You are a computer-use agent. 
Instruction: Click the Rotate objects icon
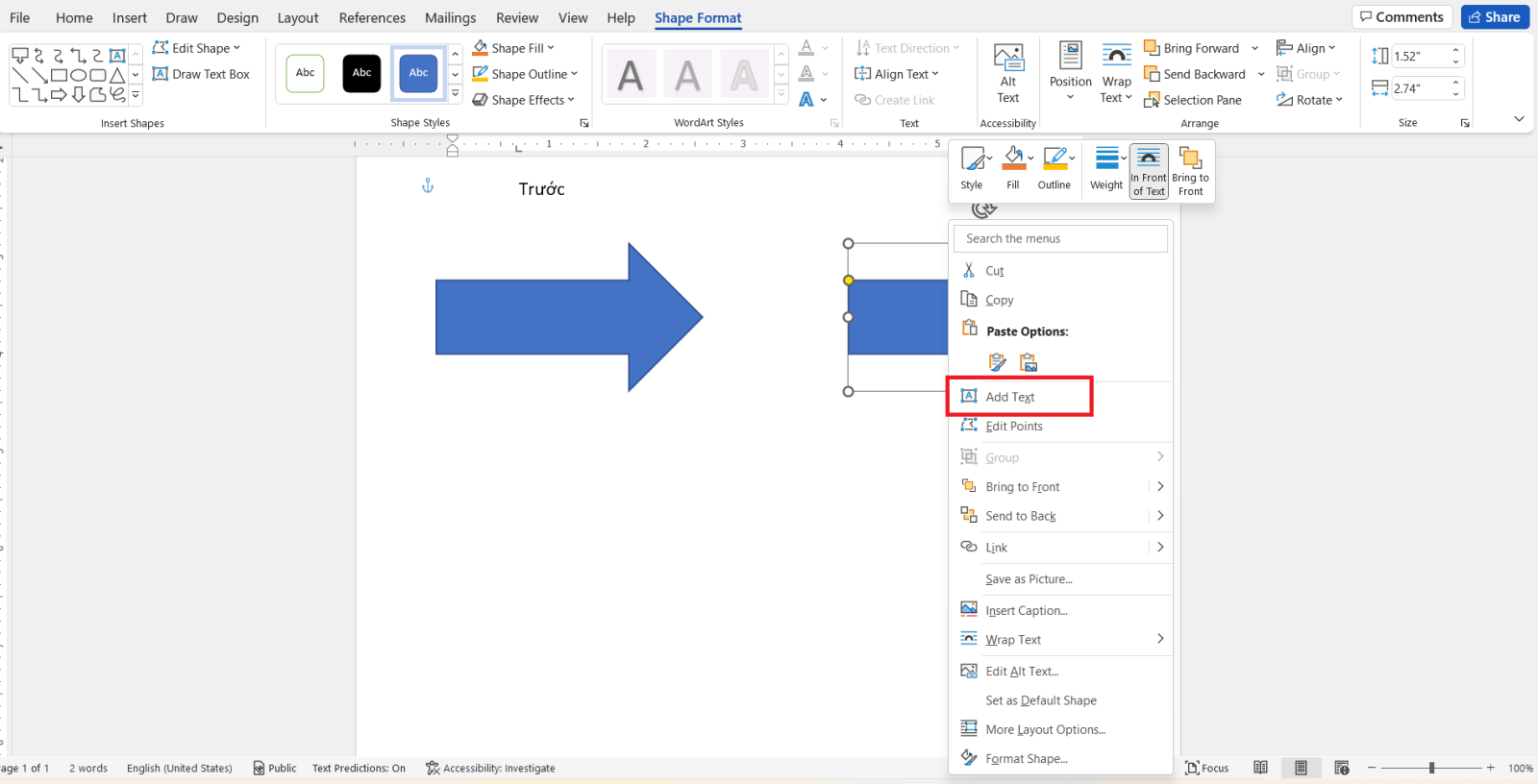pos(1284,100)
